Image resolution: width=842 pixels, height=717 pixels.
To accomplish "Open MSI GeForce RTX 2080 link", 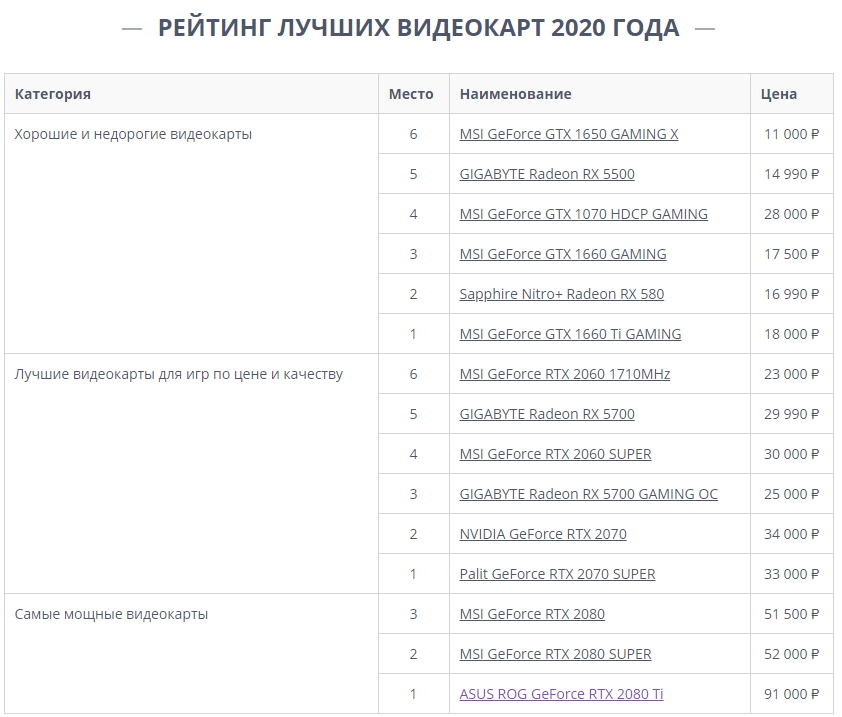I will pyautogui.click(x=531, y=614).
